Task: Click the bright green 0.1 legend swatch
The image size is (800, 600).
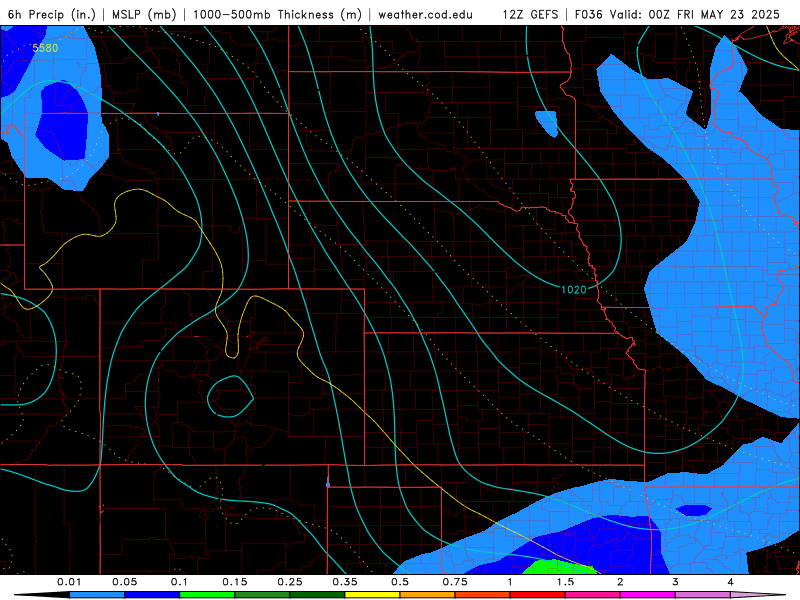Action: pyautogui.click(x=207, y=595)
